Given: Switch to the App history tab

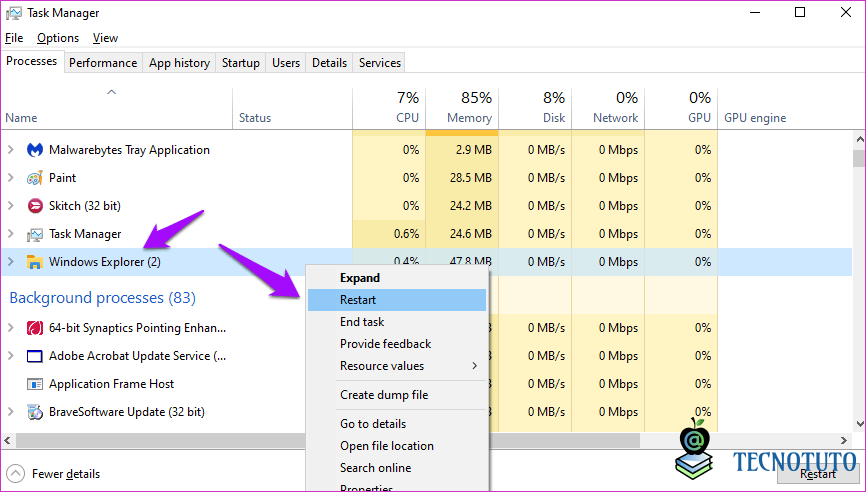Looking at the screenshot, I should pos(179,63).
